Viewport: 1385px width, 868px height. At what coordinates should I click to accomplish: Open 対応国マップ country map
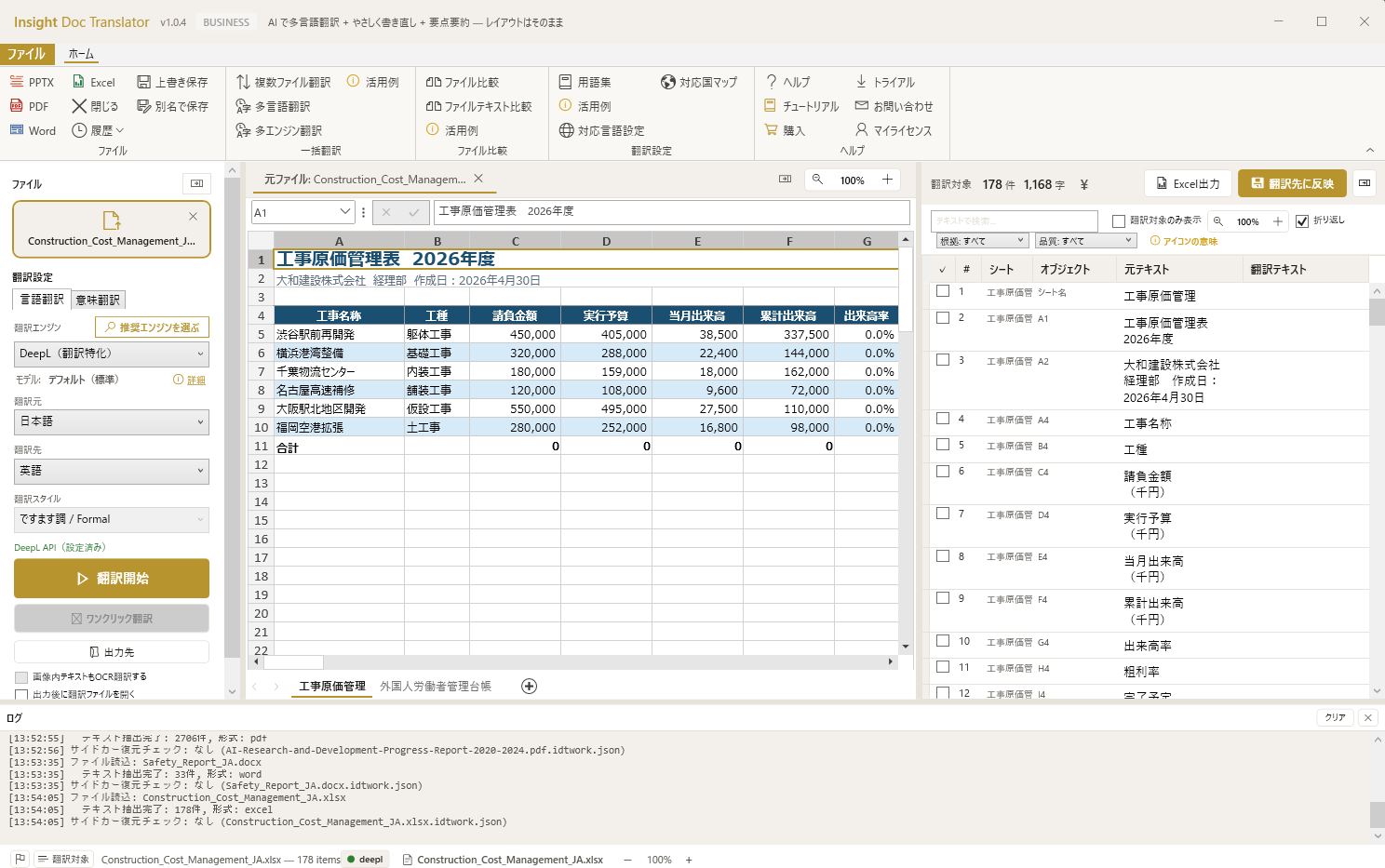point(699,82)
